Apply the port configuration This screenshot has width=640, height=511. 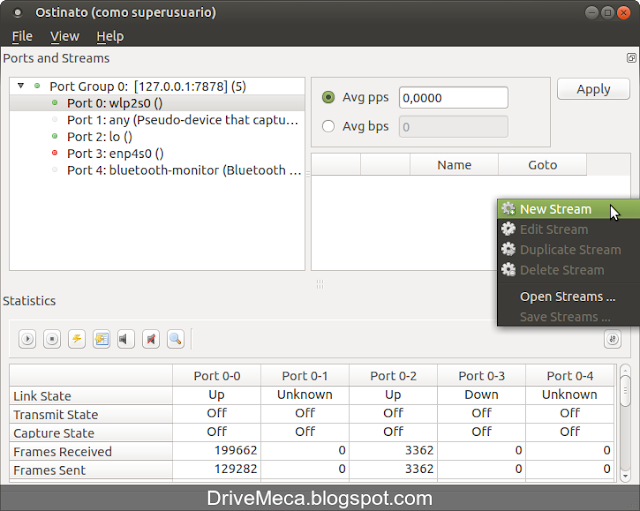click(593, 89)
